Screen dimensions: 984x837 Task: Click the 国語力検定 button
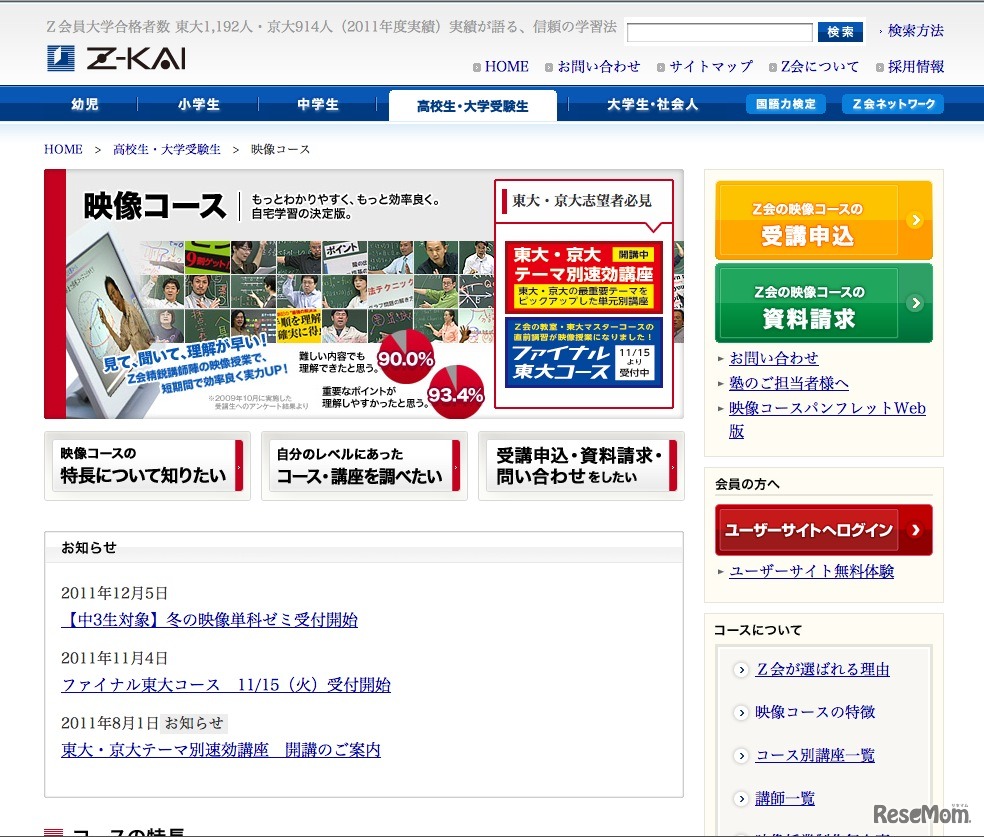point(786,104)
